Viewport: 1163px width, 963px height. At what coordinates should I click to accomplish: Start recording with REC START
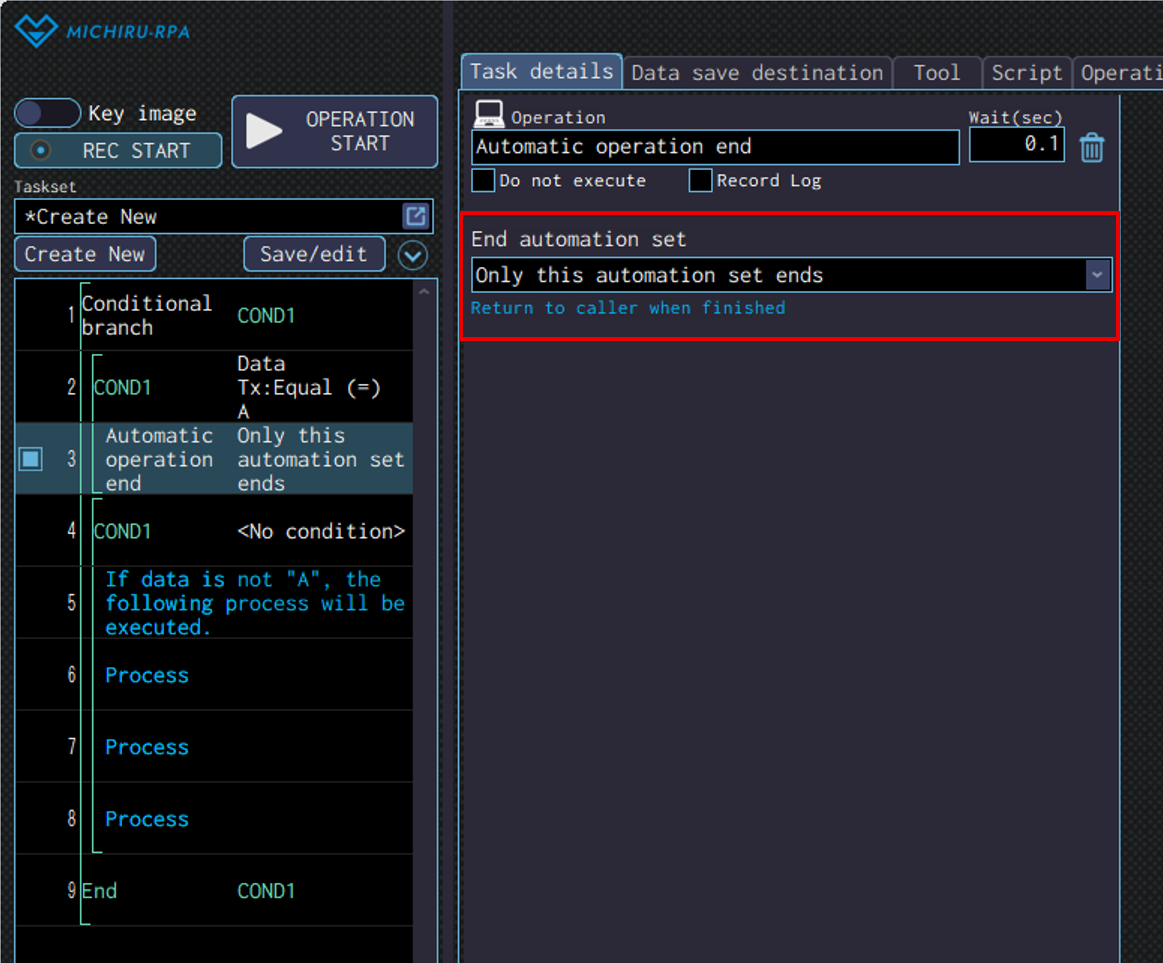pyautogui.click(x=118, y=151)
